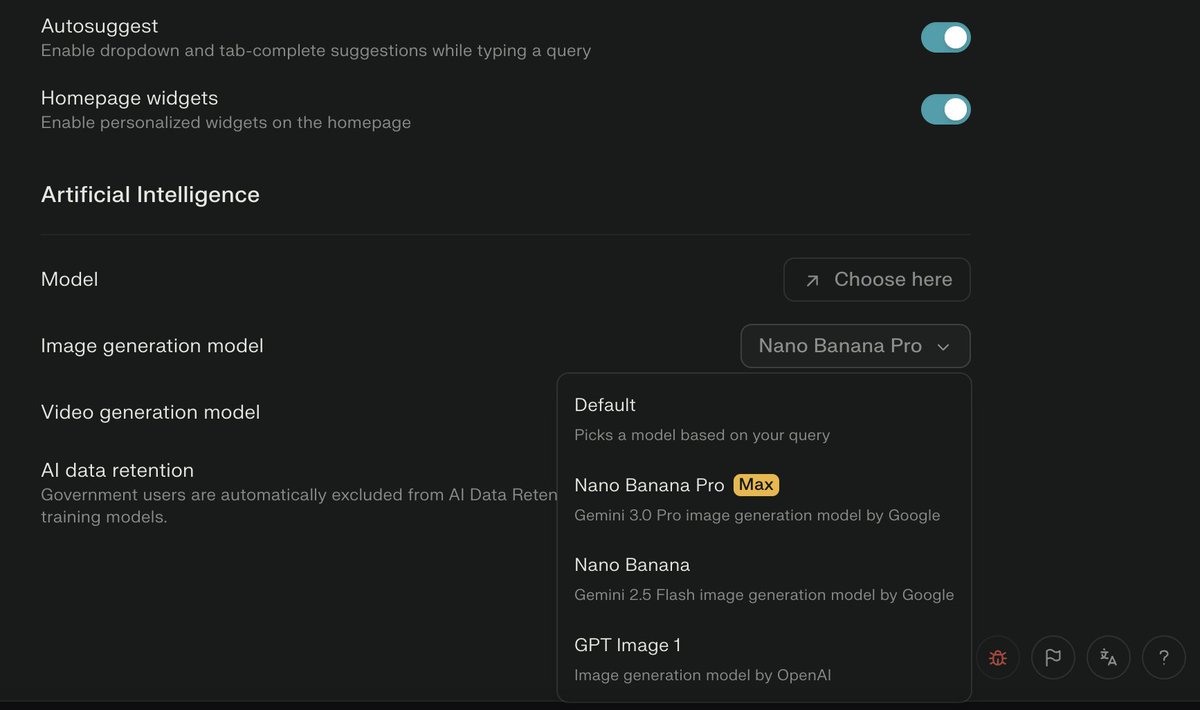This screenshot has height=710, width=1200.
Task: Click the Image generation model label
Action: (x=152, y=346)
